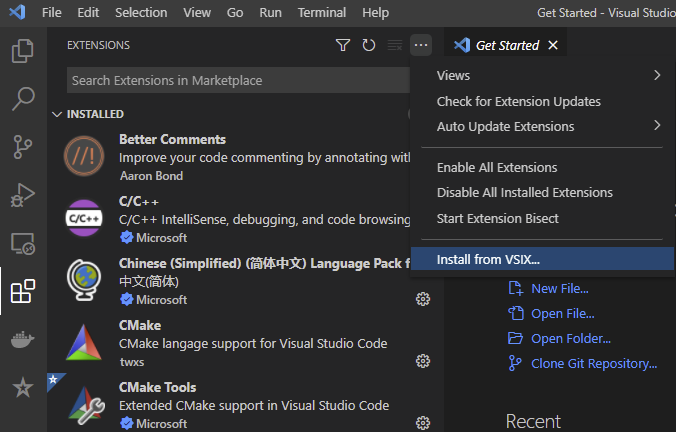This screenshot has height=432, width=676.
Task: Click the Search Extensions in Marketplace field
Action: 238,80
